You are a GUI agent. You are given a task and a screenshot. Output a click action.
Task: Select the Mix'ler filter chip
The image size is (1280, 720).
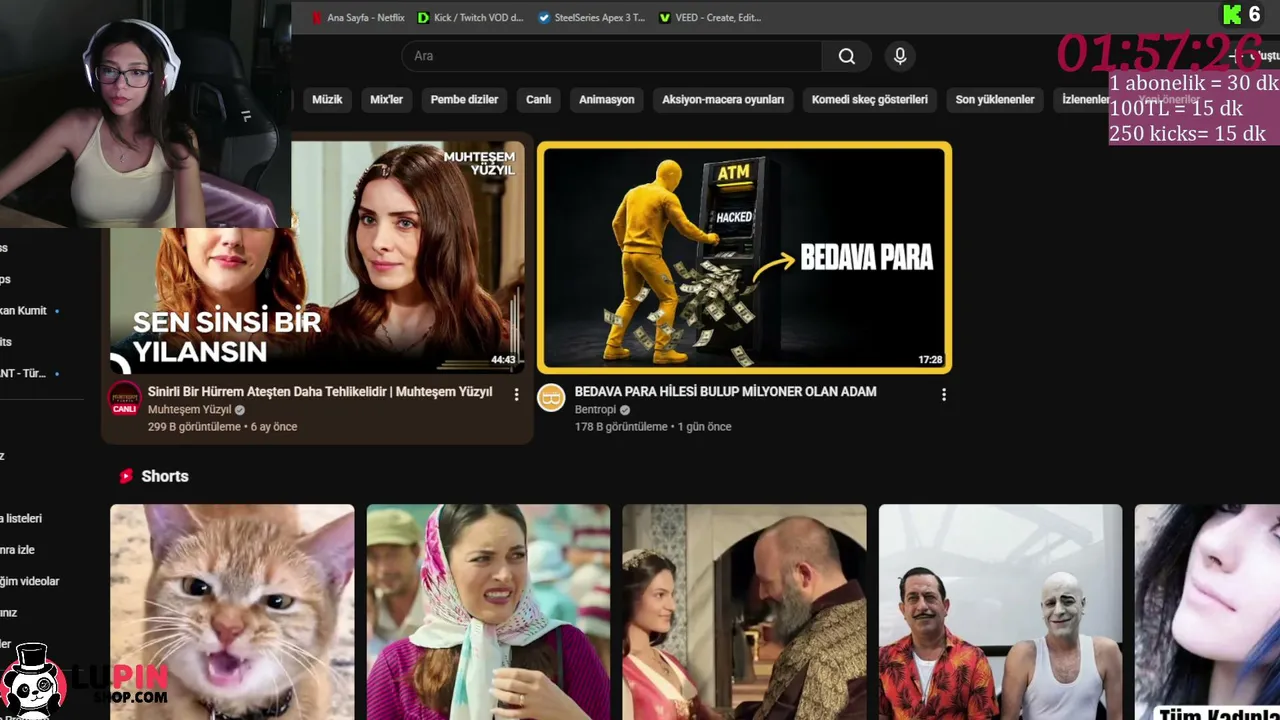[x=386, y=100]
